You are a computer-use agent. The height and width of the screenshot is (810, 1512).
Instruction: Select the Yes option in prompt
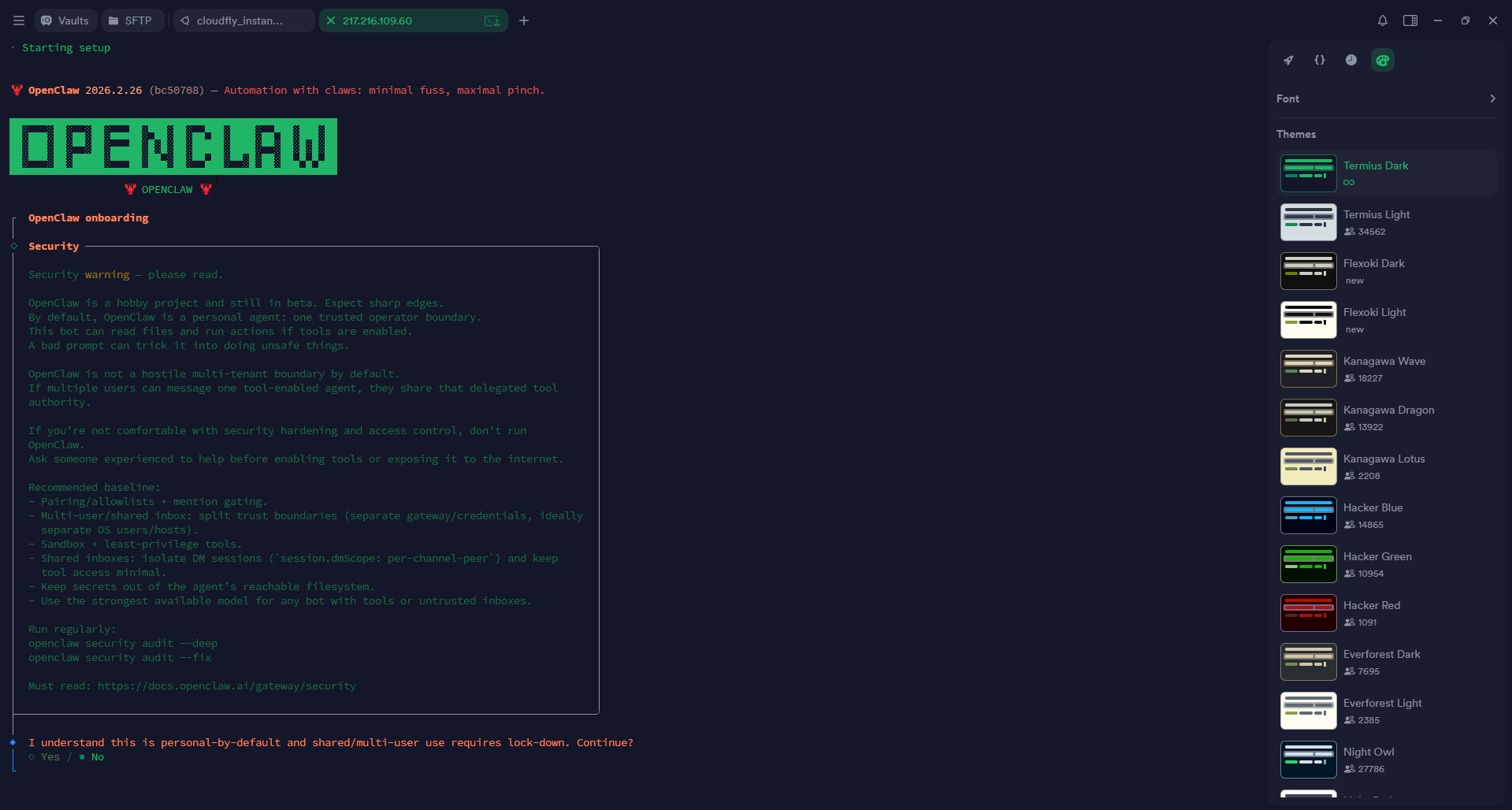(44, 757)
